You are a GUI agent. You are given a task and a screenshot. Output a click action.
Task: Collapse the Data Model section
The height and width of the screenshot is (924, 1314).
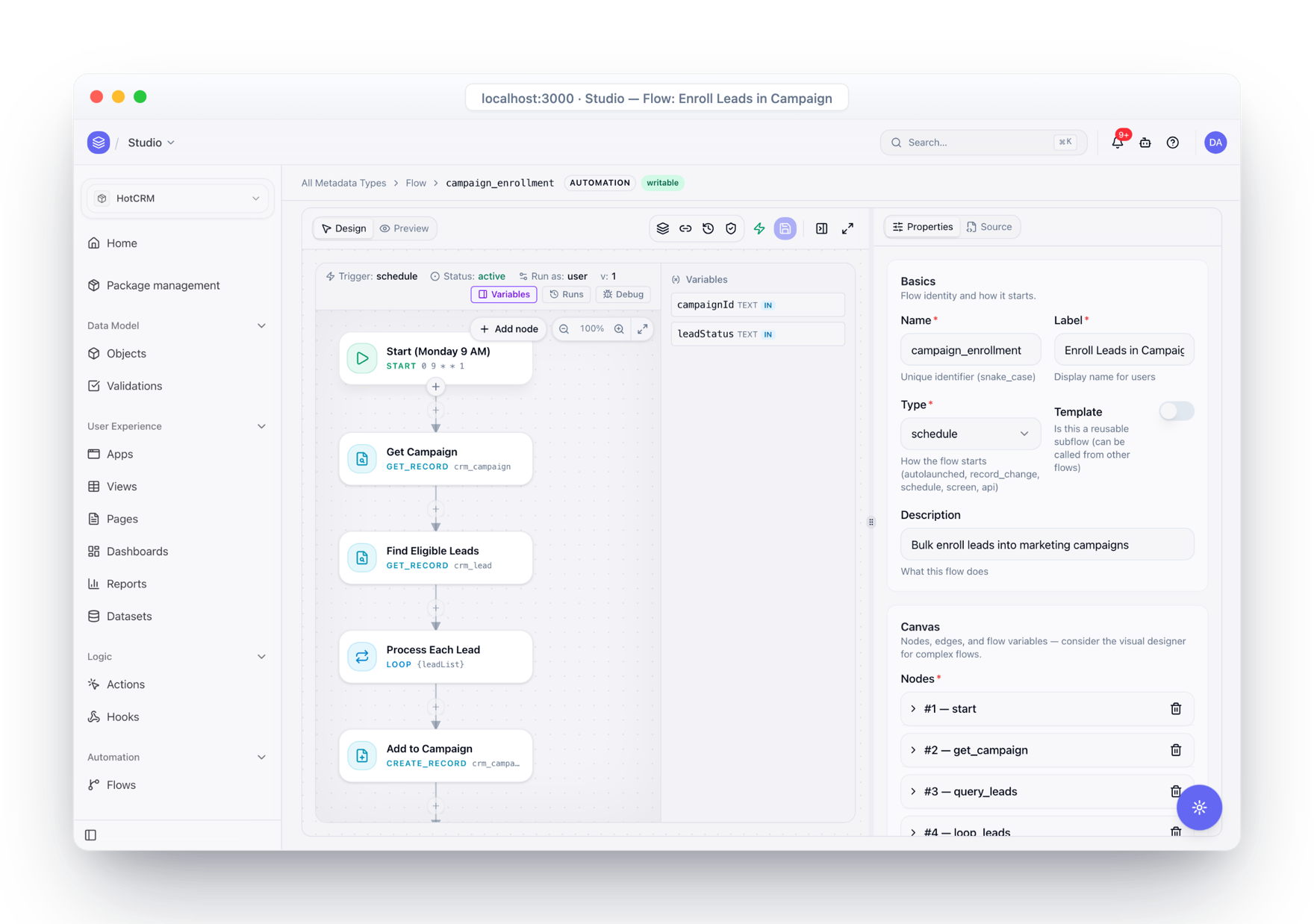pos(261,325)
